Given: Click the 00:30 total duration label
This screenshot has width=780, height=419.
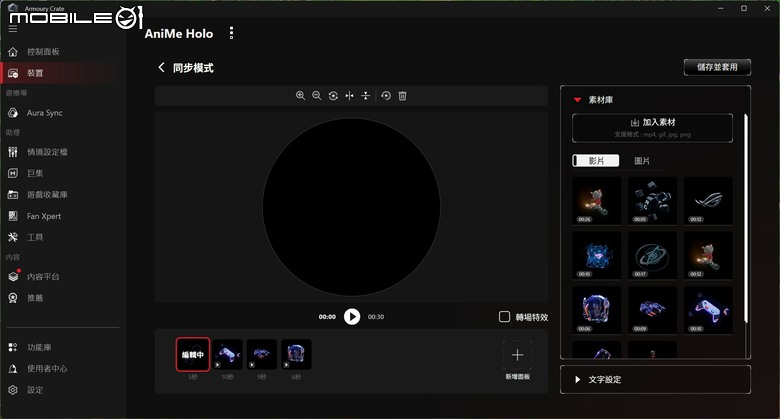Looking at the screenshot, I should [x=376, y=316].
